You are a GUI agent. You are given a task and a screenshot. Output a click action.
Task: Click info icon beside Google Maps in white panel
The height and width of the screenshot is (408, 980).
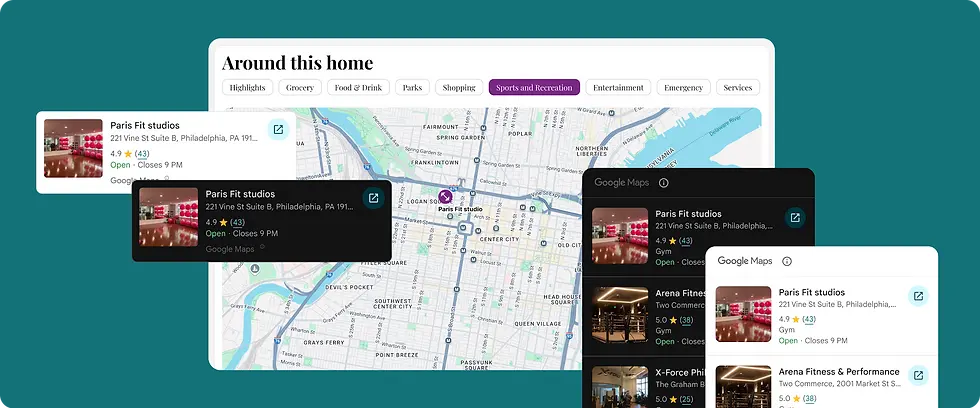[x=787, y=261]
